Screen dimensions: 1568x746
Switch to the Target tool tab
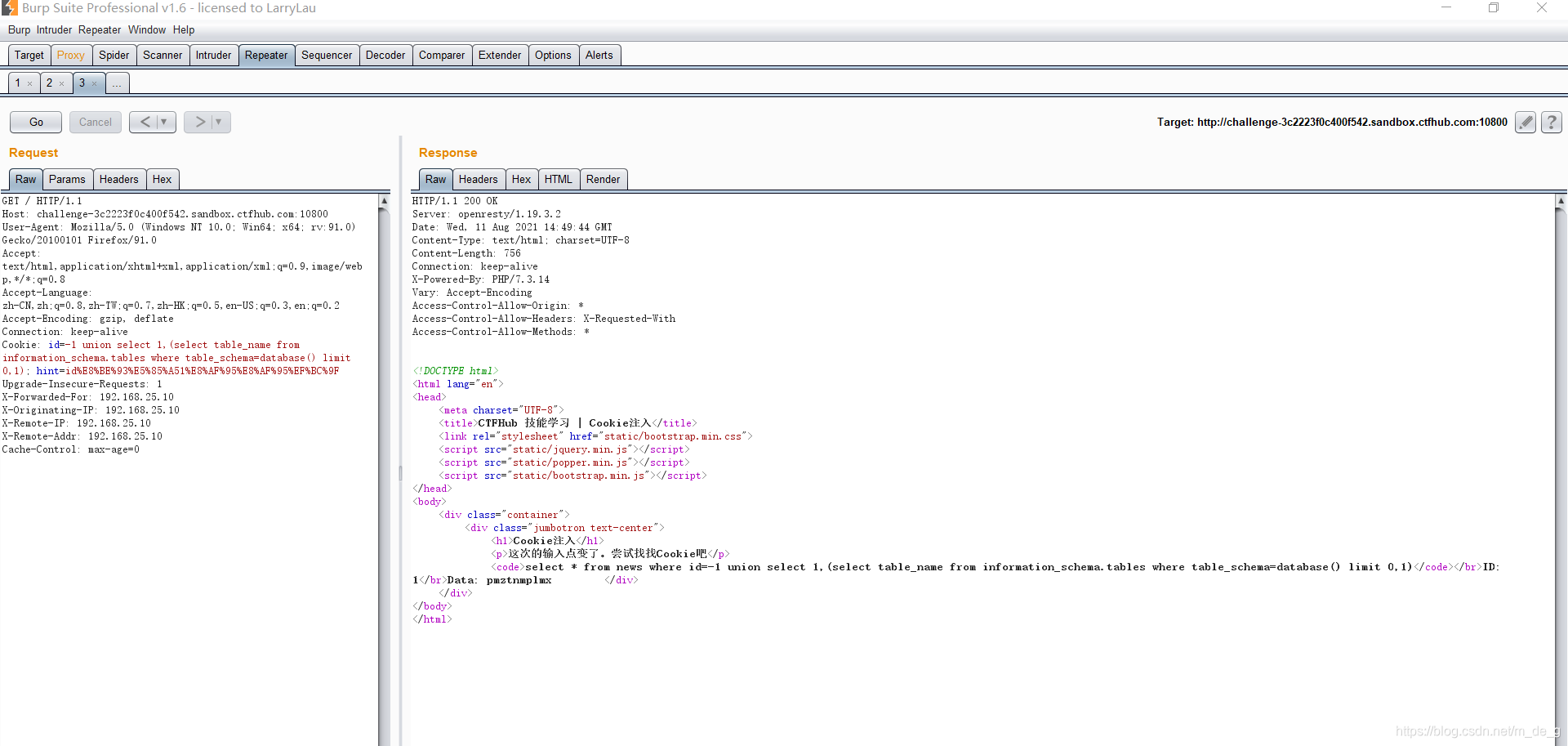(29, 55)
